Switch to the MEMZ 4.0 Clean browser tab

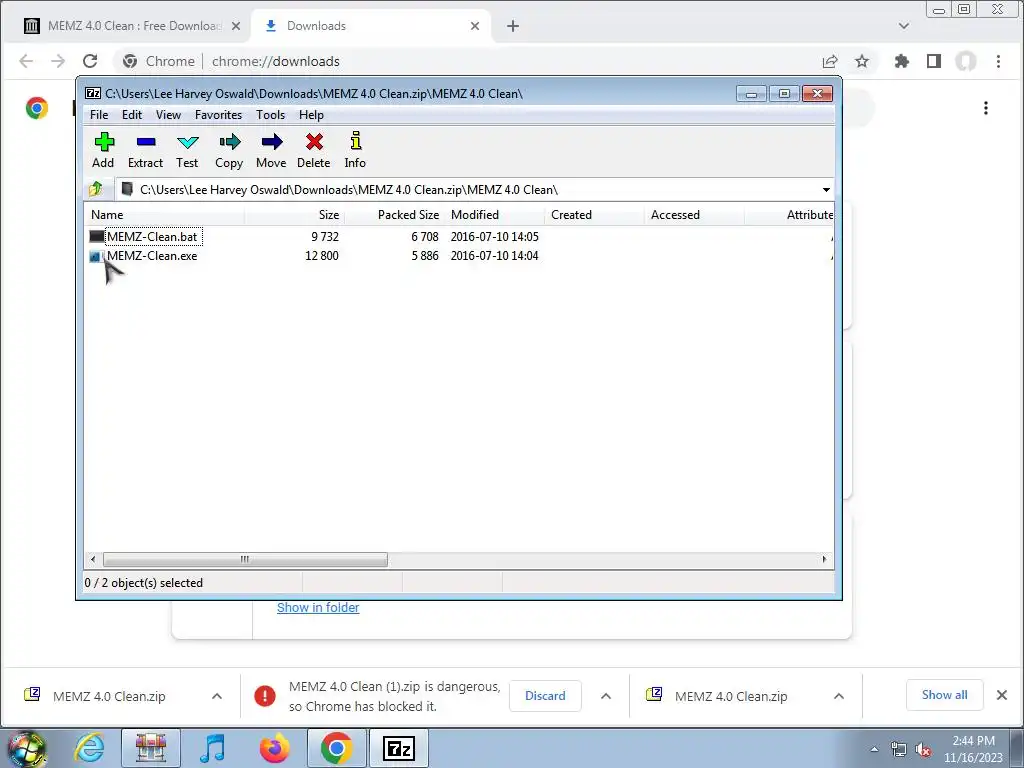[x=127, y=26]
